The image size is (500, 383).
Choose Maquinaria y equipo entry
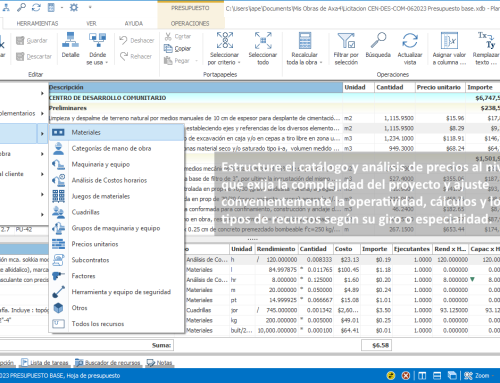(117, 164)
